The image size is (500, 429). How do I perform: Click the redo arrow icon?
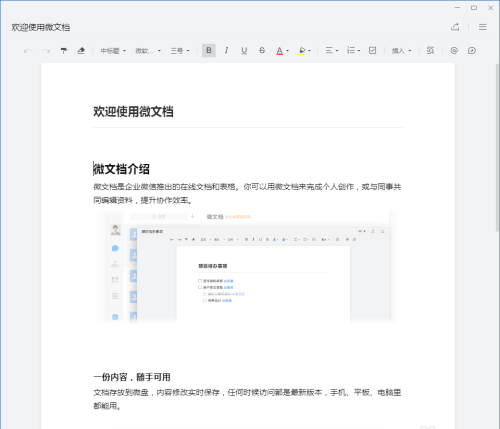46,51
